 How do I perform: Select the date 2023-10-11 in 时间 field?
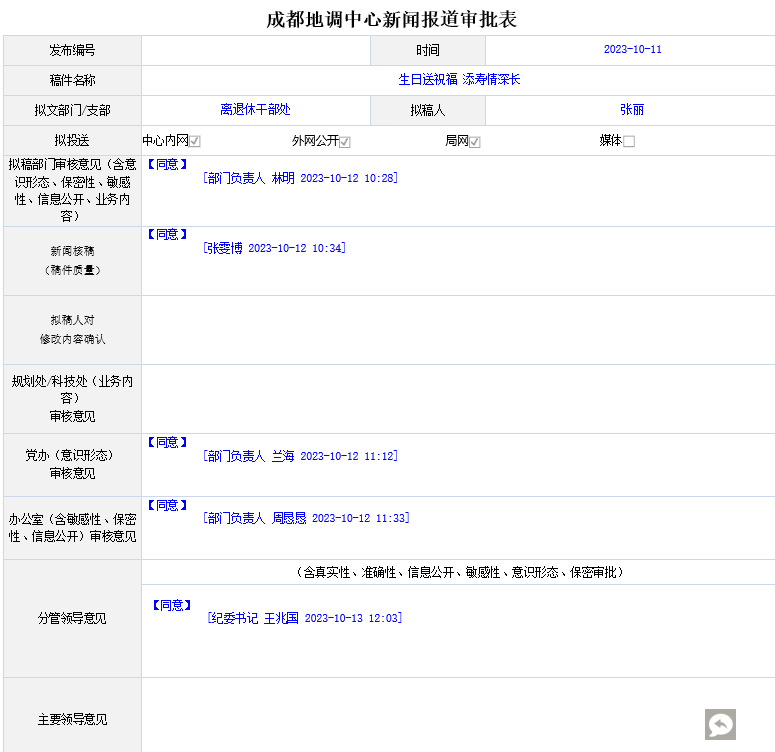[632, 50]
